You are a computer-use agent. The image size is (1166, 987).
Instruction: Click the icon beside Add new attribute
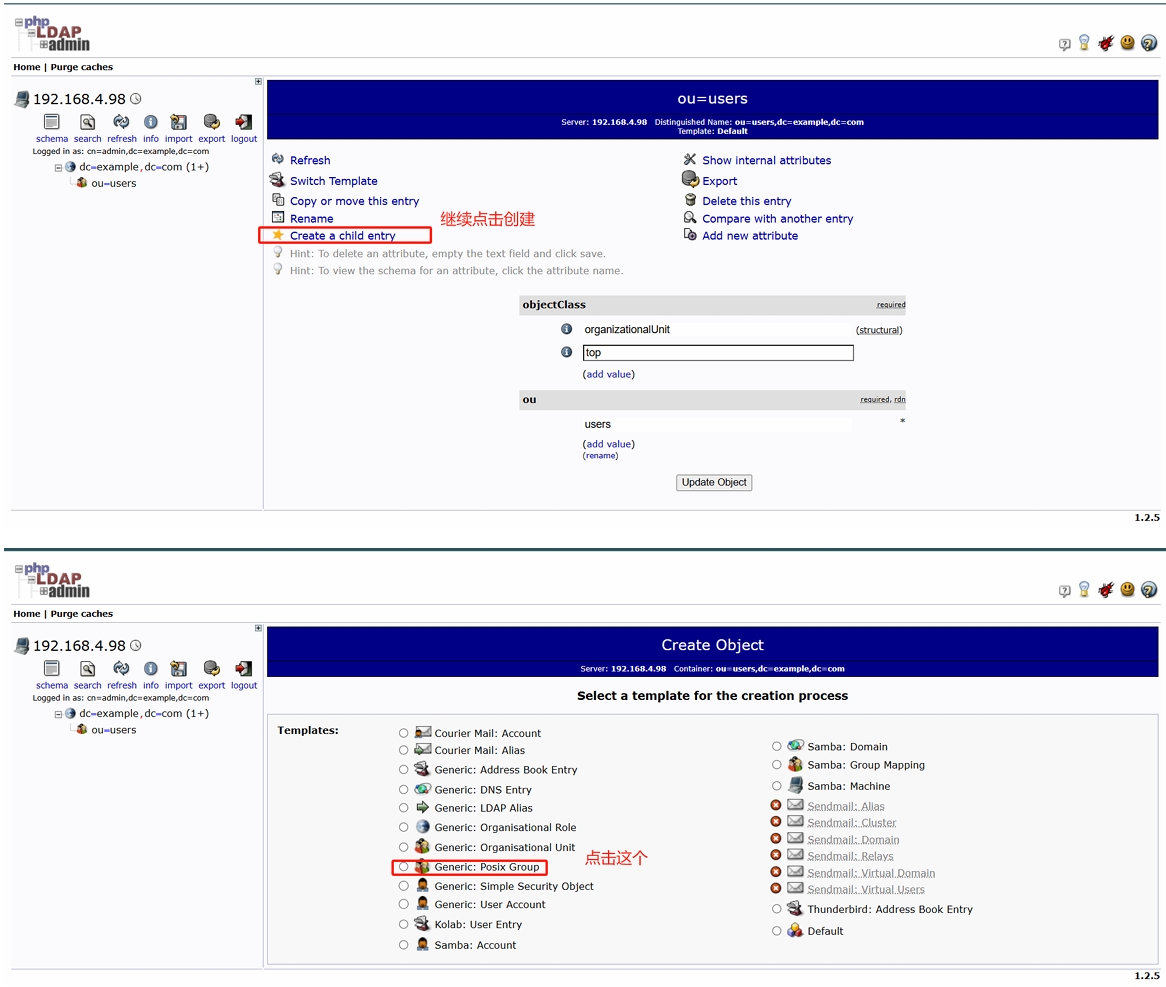[690, 235]
